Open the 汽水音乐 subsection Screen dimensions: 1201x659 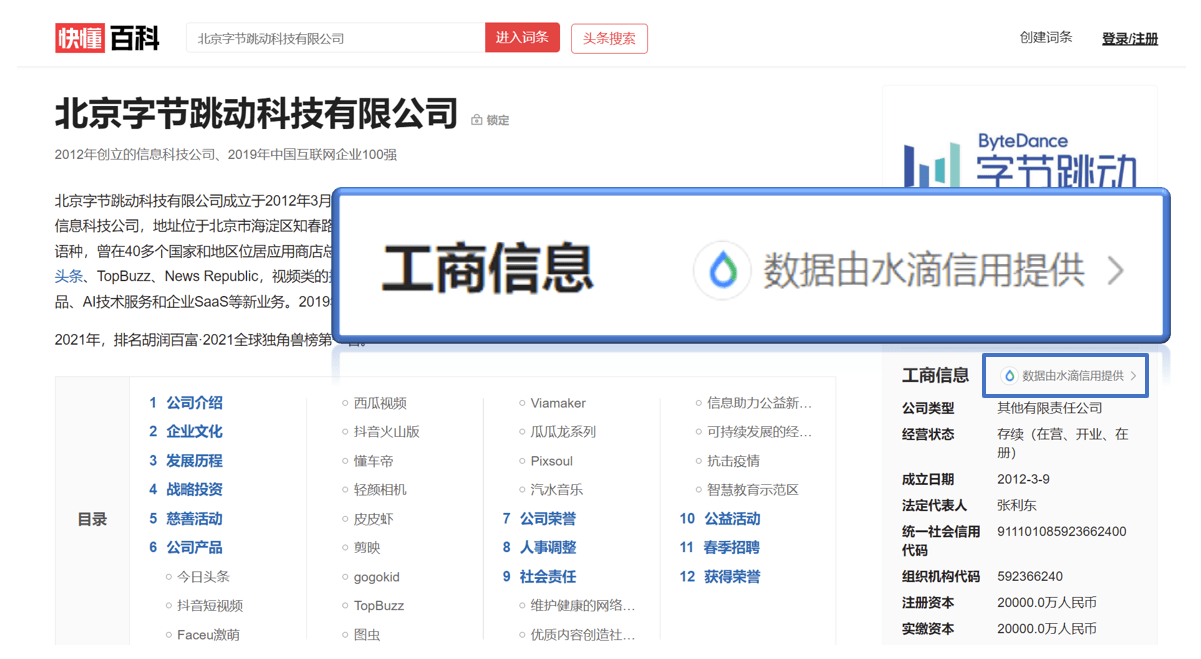pyautogui.click(x=557, y=490)
